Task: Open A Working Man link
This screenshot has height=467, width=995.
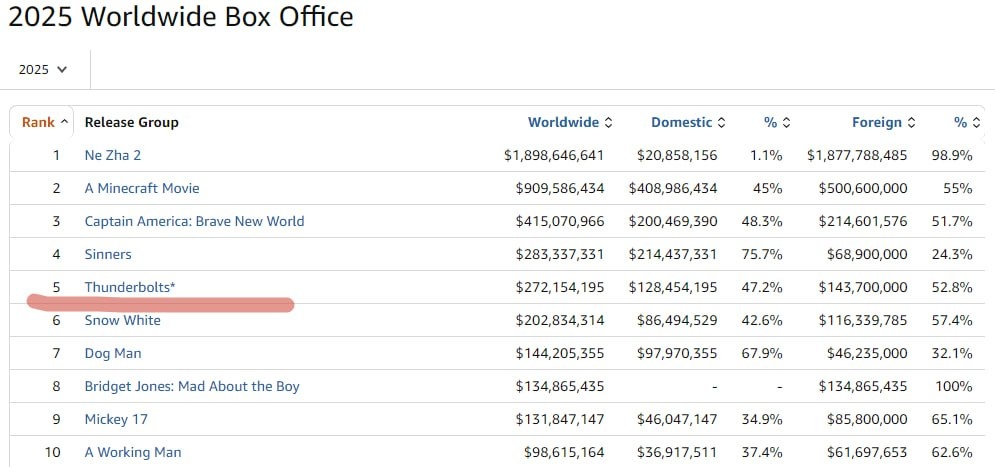Action: pyautogui.click(x=133, y=452)
